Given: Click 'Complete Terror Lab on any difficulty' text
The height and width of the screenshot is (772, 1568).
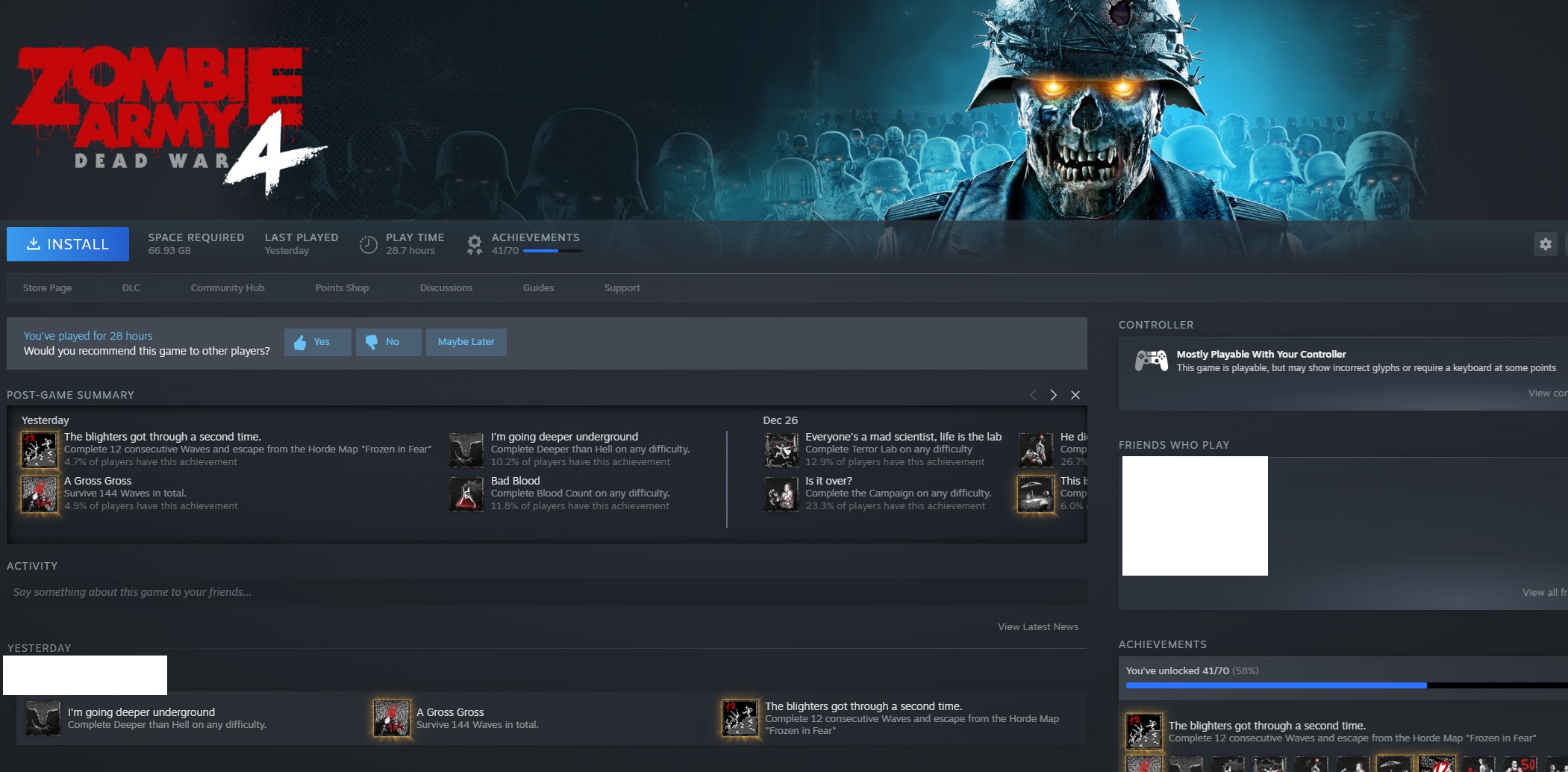Looking at the screenshot, I should tap(889, 449).
